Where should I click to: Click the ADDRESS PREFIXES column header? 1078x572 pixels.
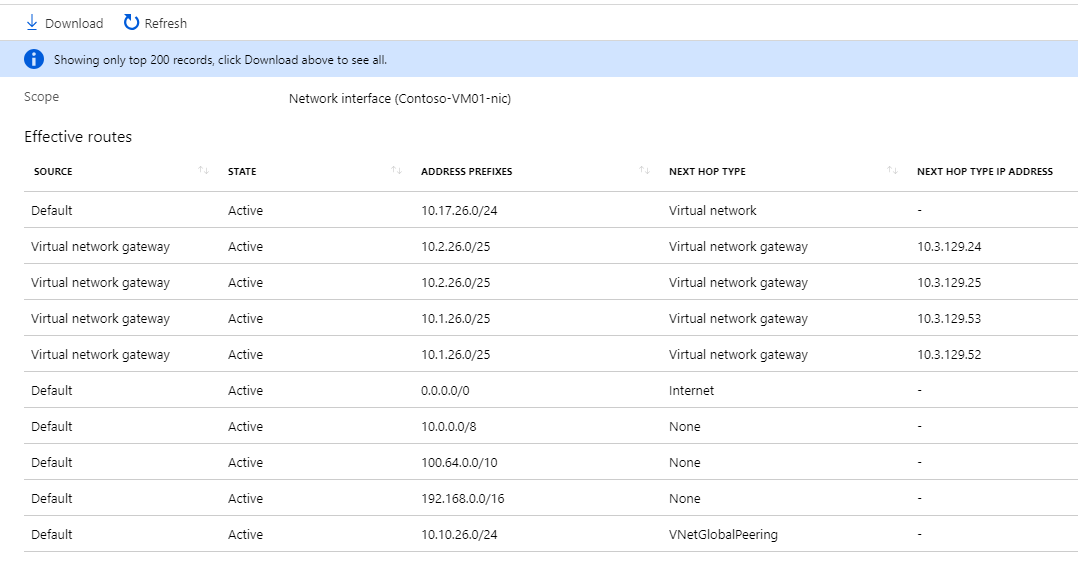click(x=466, y=172)
